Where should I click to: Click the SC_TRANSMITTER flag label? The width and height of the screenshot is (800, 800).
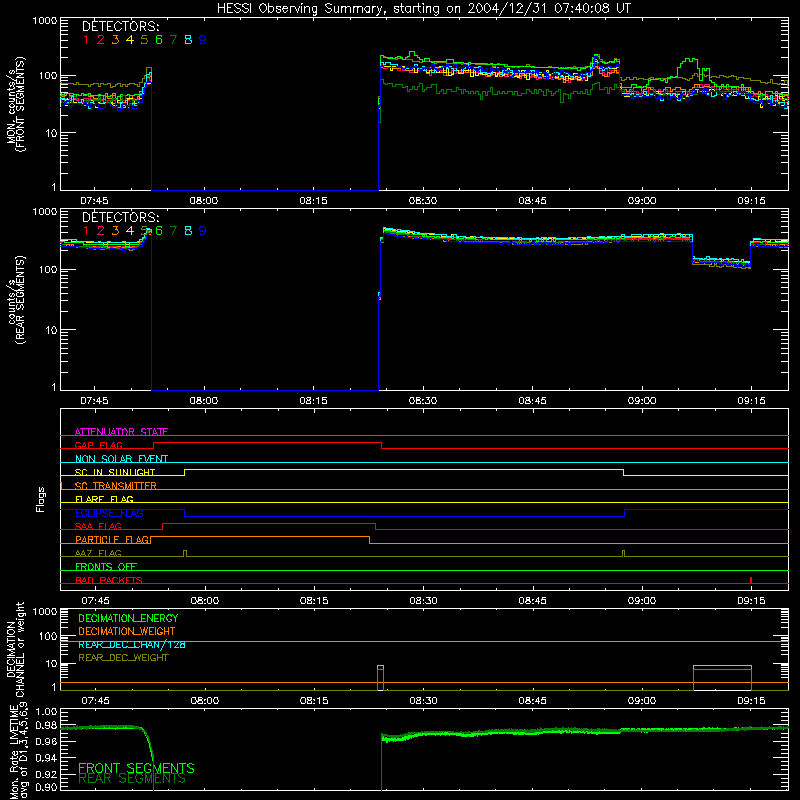pos(116,486)
